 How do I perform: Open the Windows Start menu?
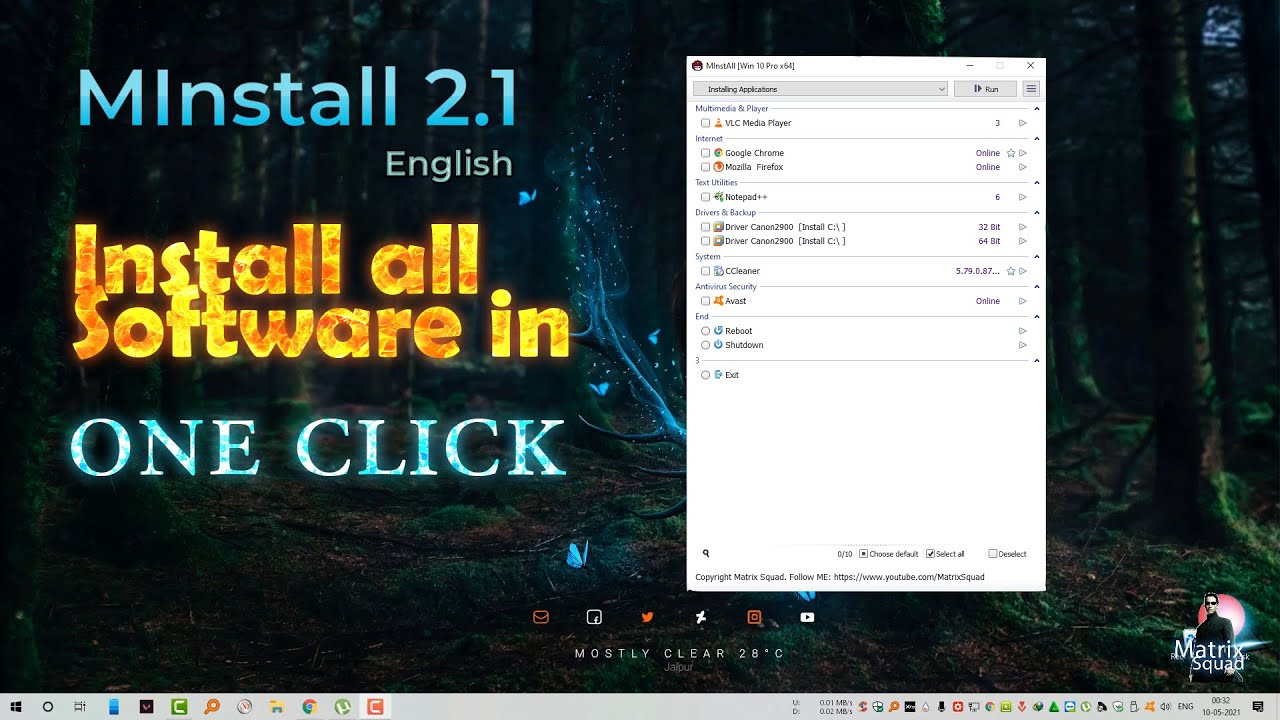(15, 707)
